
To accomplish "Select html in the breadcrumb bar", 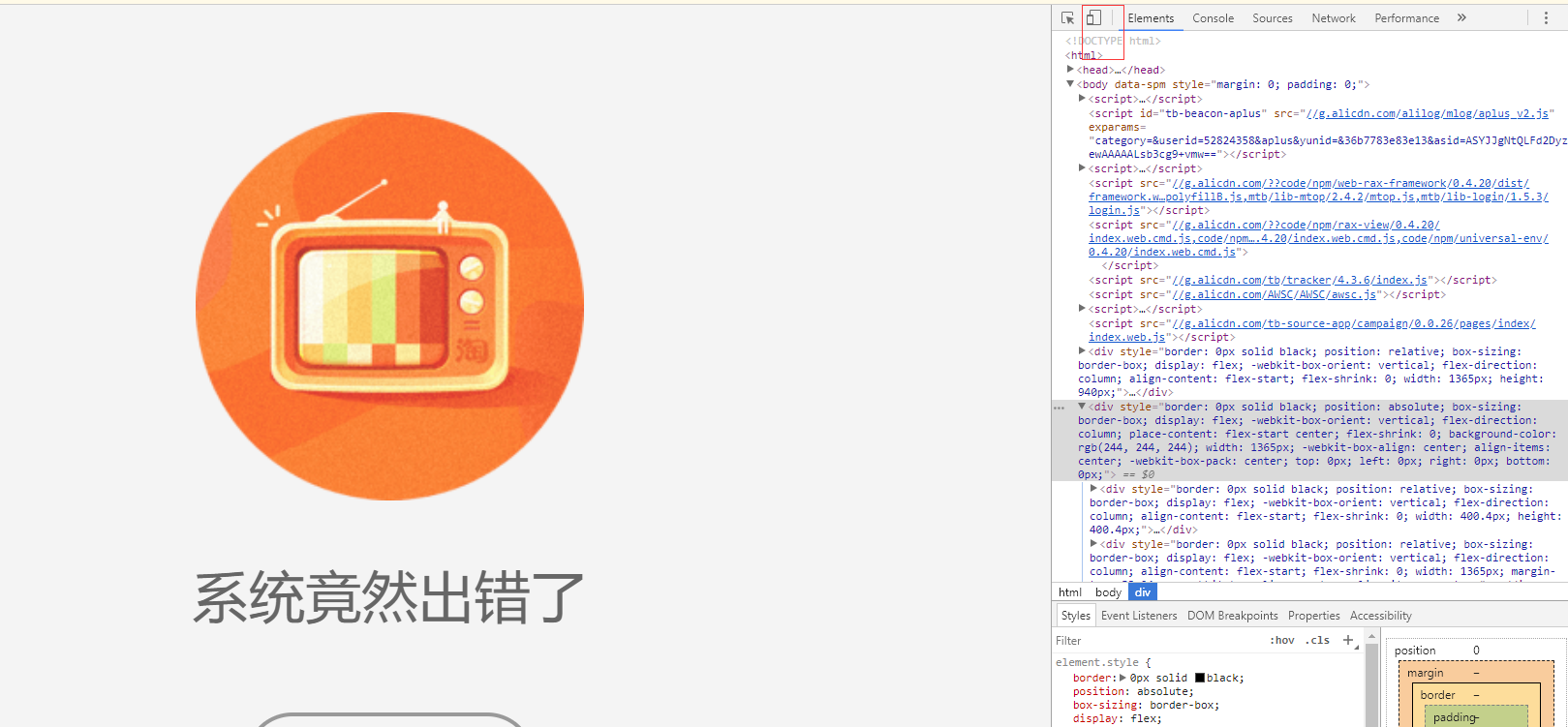I will [x=1070, y=592].
